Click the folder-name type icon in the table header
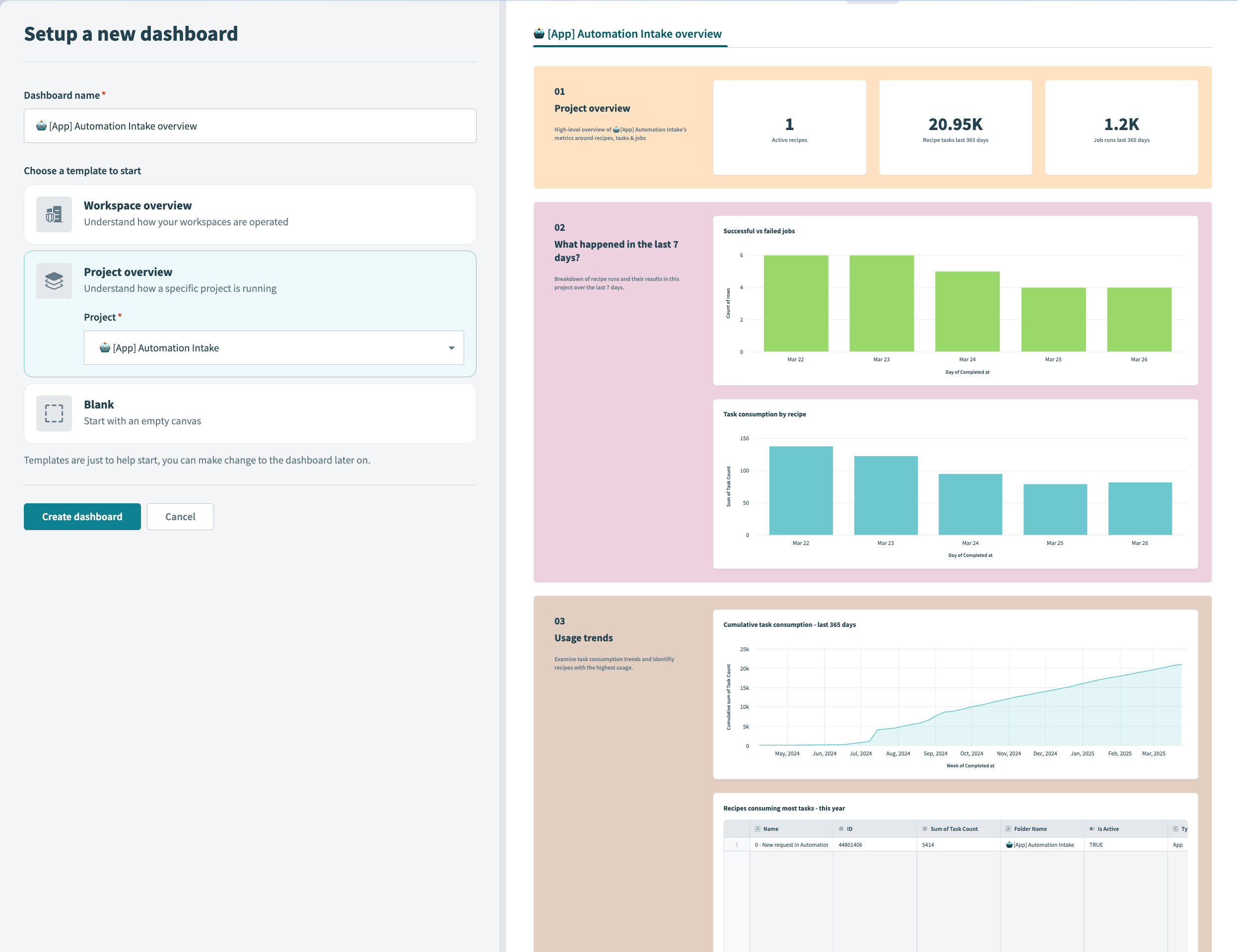The height and width of the screenshot is (952, 1238). (x=1009, y=828)
